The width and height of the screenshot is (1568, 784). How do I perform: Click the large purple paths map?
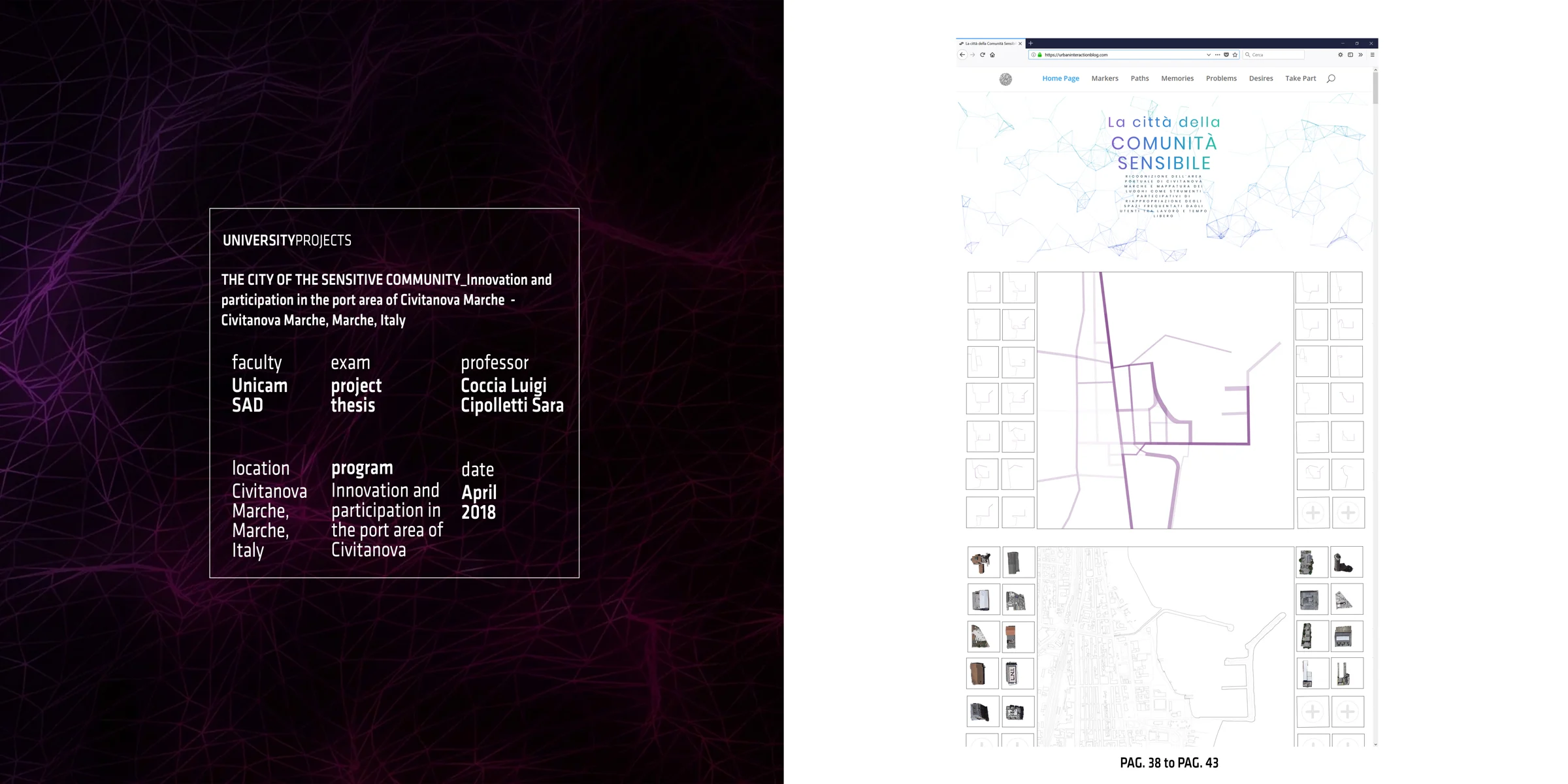pyautogui.click(x=1165, y=400)
